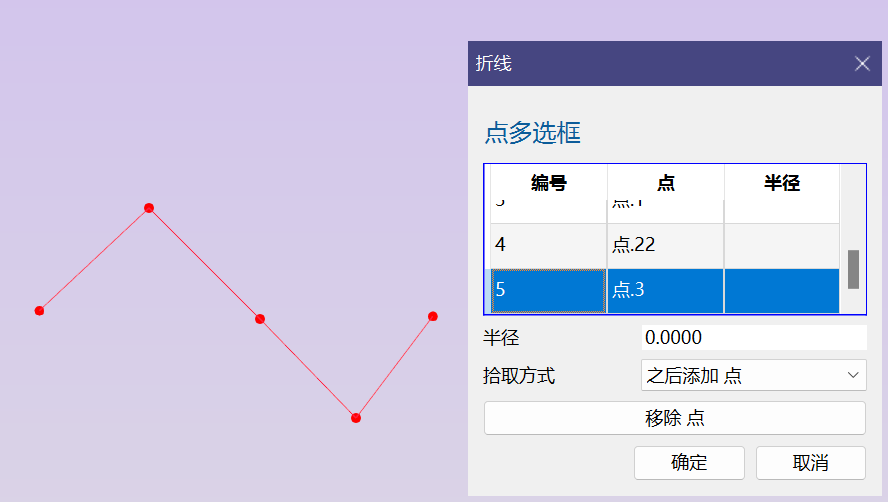Image resolution: width=888 pixels, height=502 pixels.
Task: Click the dropdown arrow beside 之后添加 点
Action: [x=853, y=376]
